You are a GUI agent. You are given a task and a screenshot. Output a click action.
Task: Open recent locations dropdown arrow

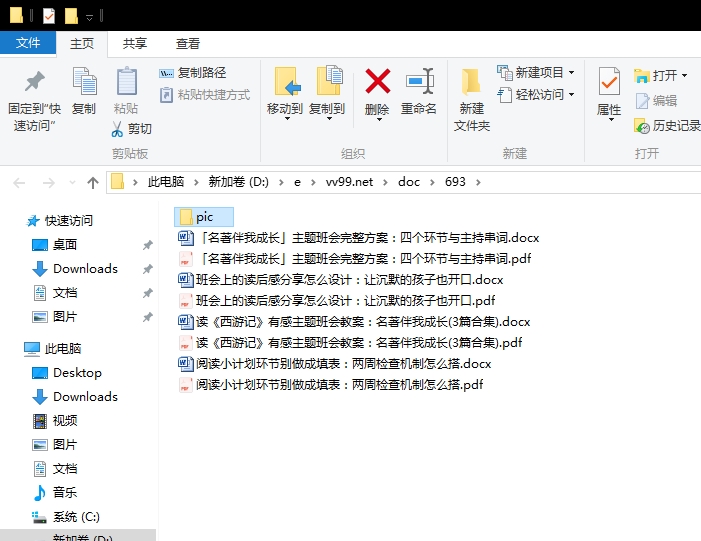click(x=72, y=182)
